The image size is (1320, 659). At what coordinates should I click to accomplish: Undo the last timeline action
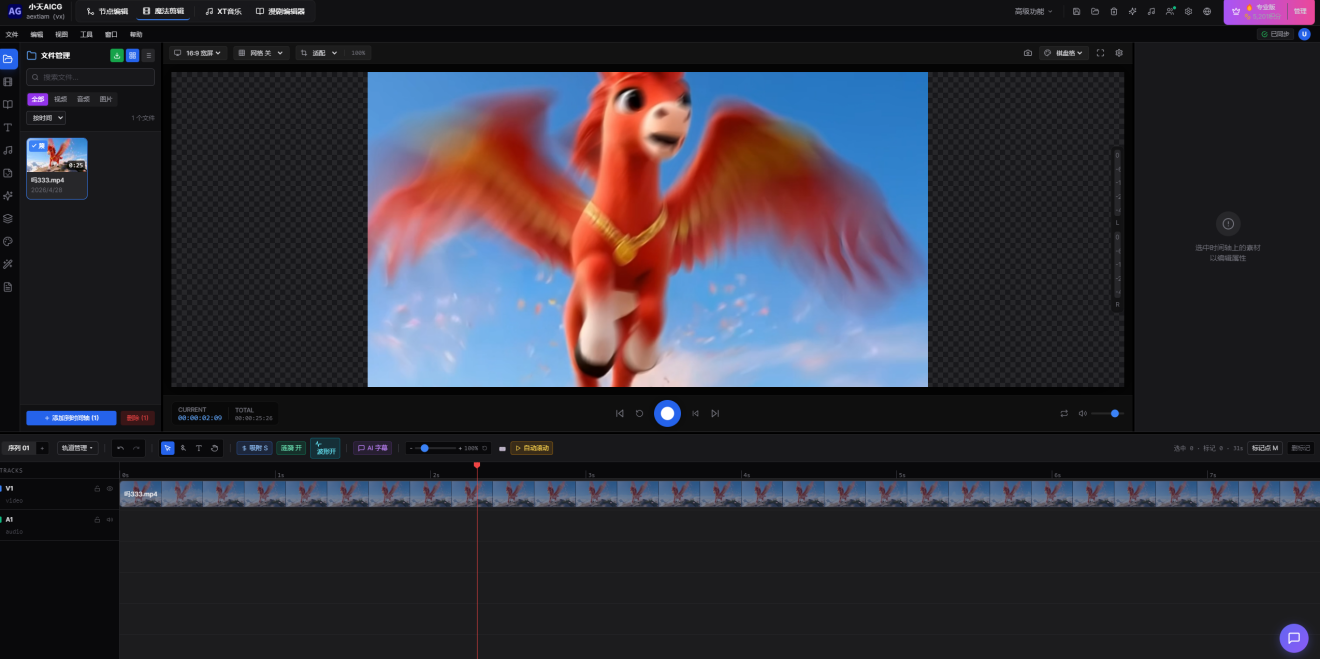[x=120, y=448]
